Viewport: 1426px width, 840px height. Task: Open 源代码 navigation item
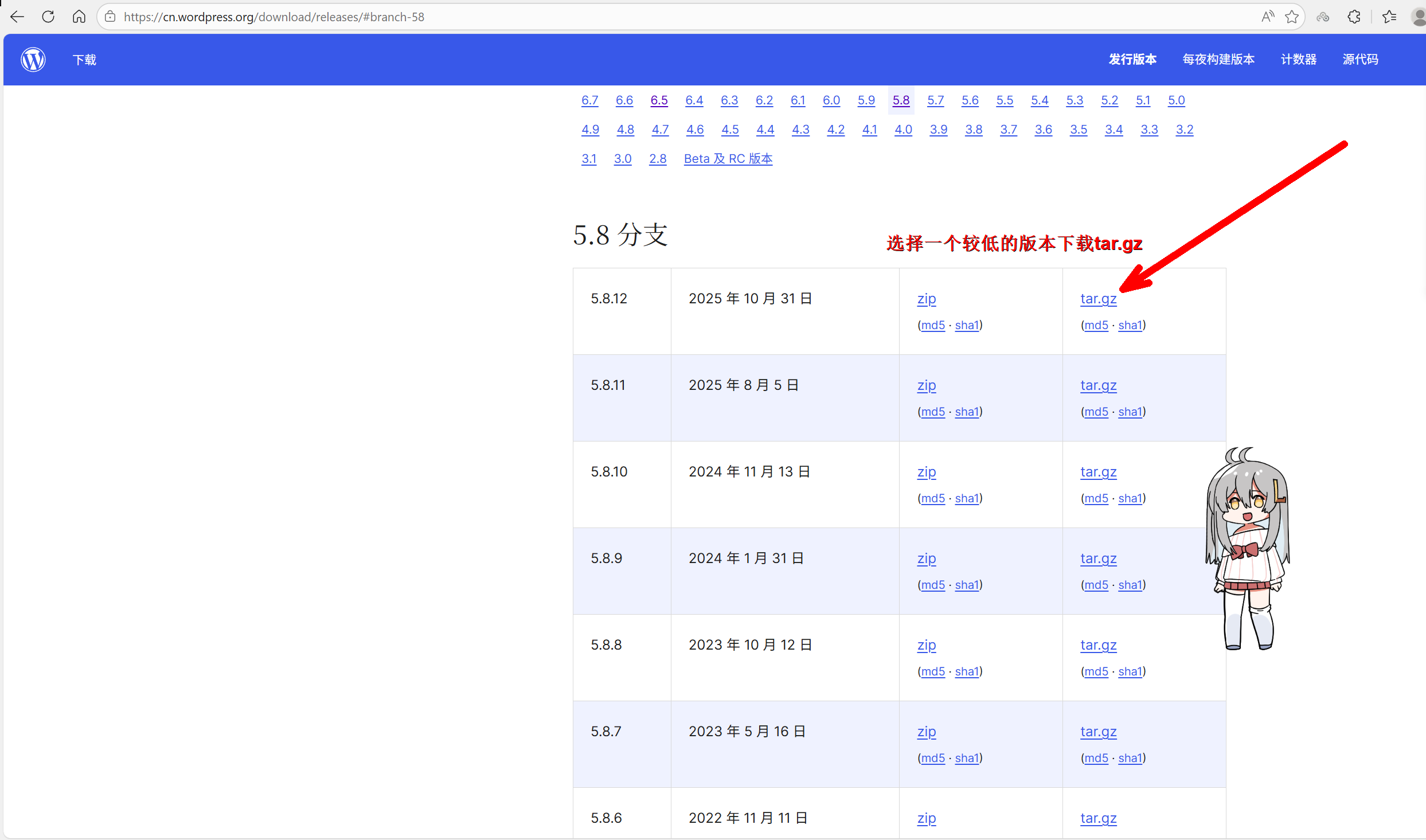coord(1360,60)
